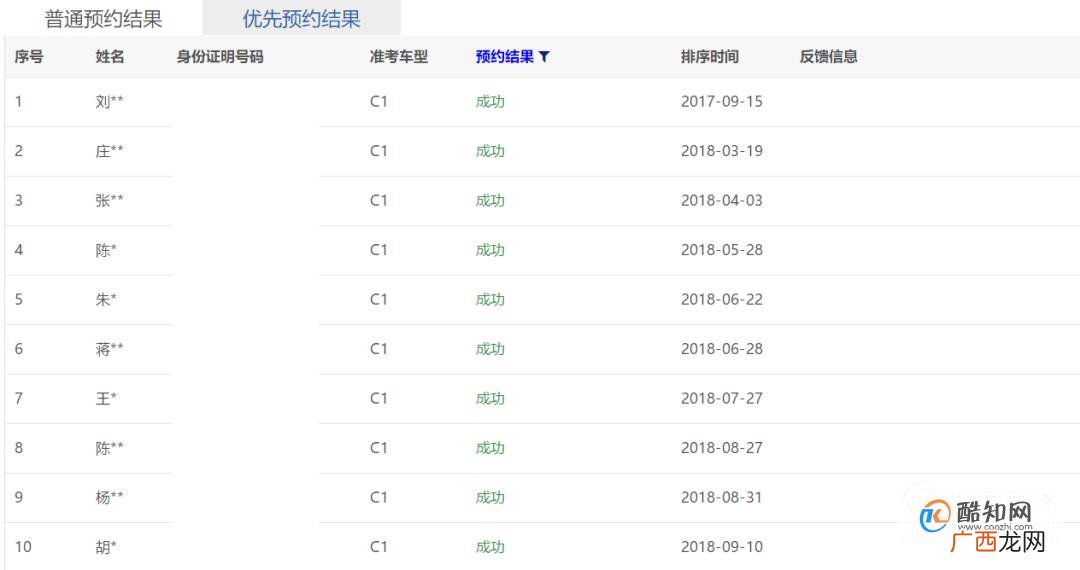Click the date 2018-06-28
1080x570 pixels.
(x=722, y=349)
